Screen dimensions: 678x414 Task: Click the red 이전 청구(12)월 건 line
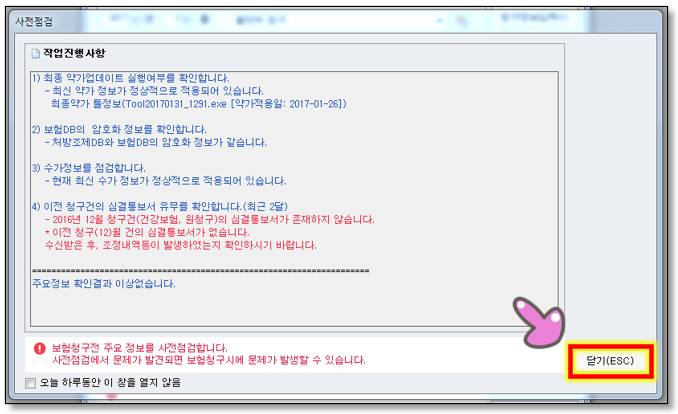click(147, 232)
